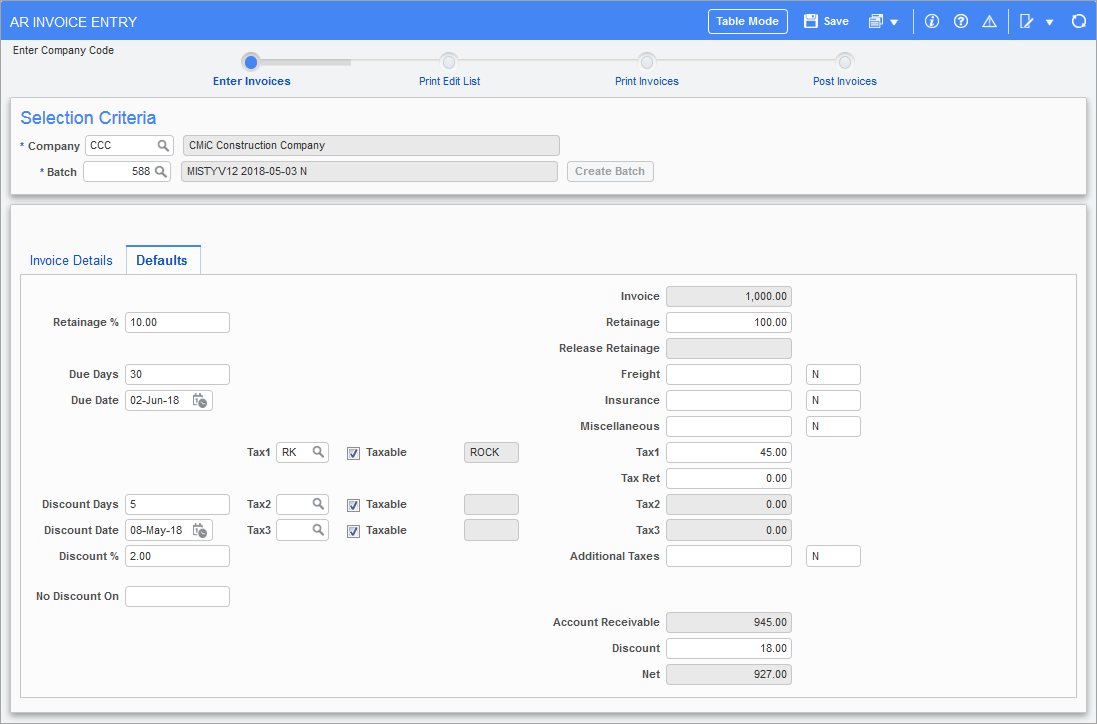Open the report/print icon in header

pyautogui.click(x=875, y=22)
